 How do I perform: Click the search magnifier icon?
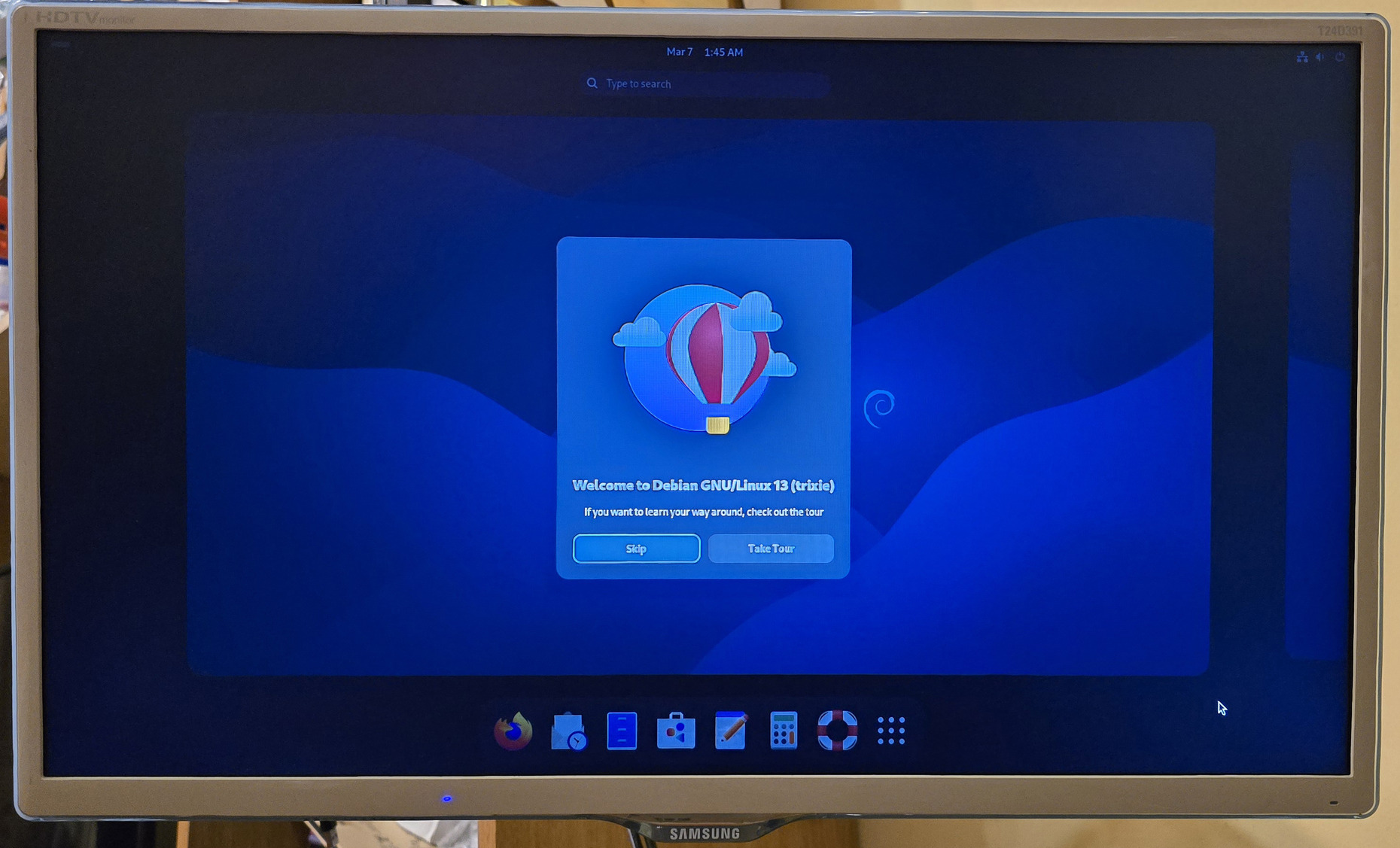[592, 84]
